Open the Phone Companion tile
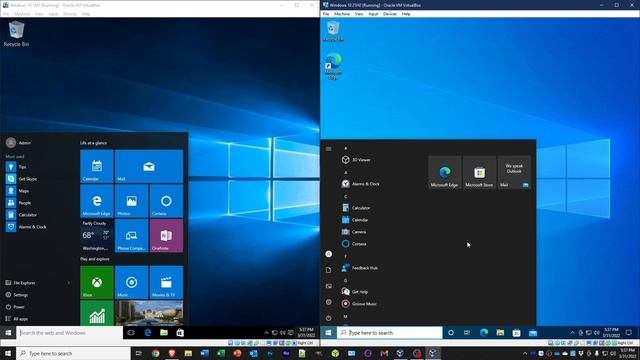This screenshot has width=640, height=360. tap(131, 236)
